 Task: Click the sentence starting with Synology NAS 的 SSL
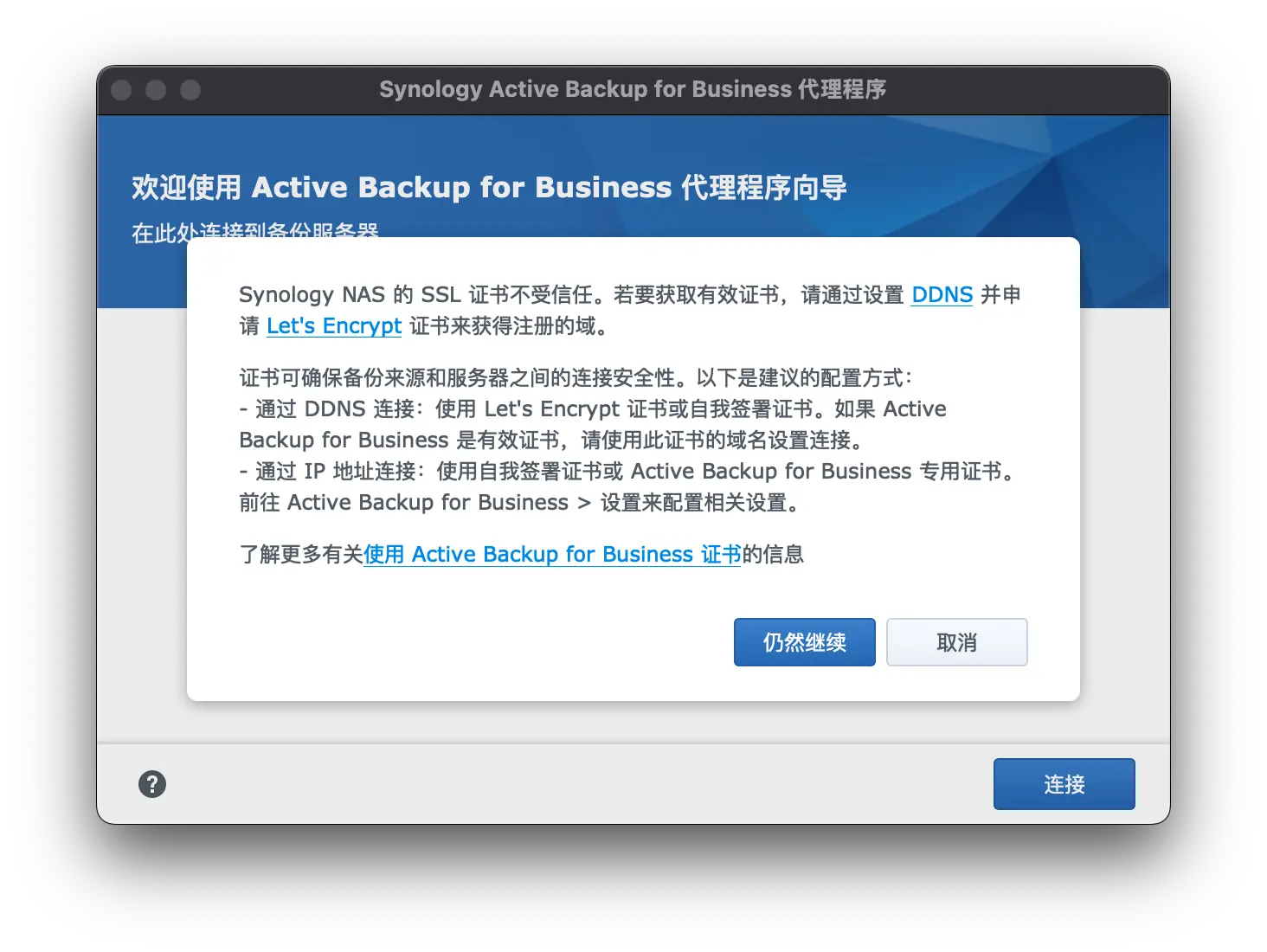click(x=571, y=295)
